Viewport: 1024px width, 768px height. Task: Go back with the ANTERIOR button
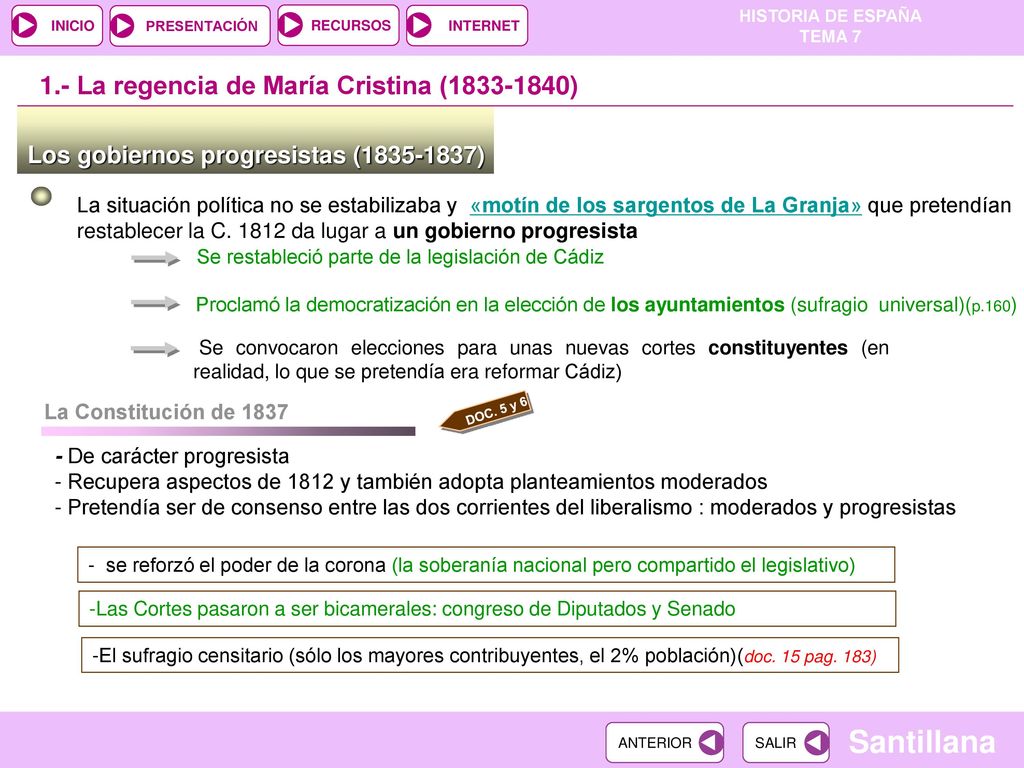pos(665,742)
